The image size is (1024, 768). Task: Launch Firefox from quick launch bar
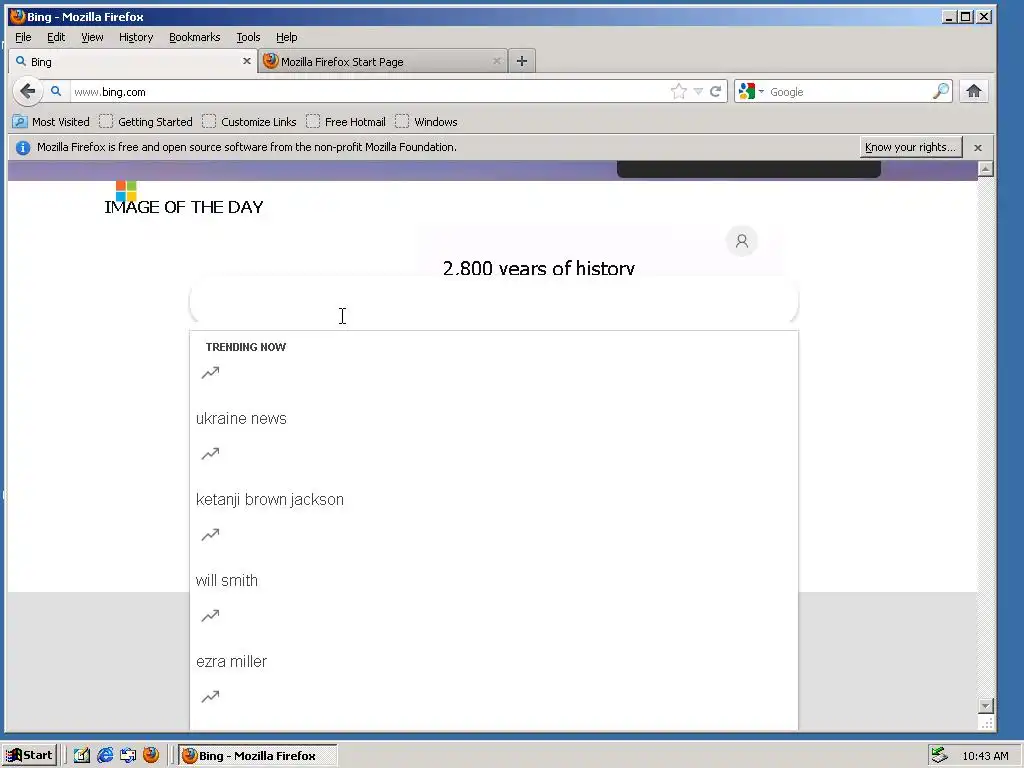(151, 755)
